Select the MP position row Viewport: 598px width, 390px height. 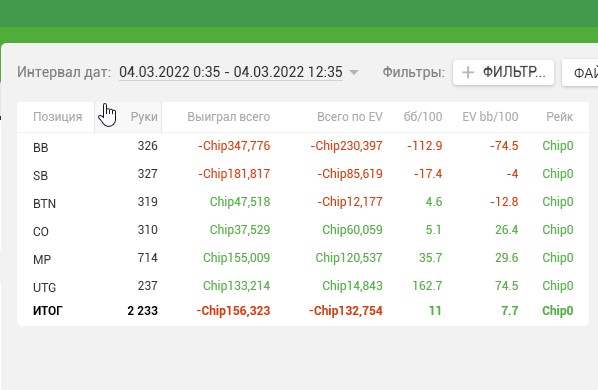[303, 258]
